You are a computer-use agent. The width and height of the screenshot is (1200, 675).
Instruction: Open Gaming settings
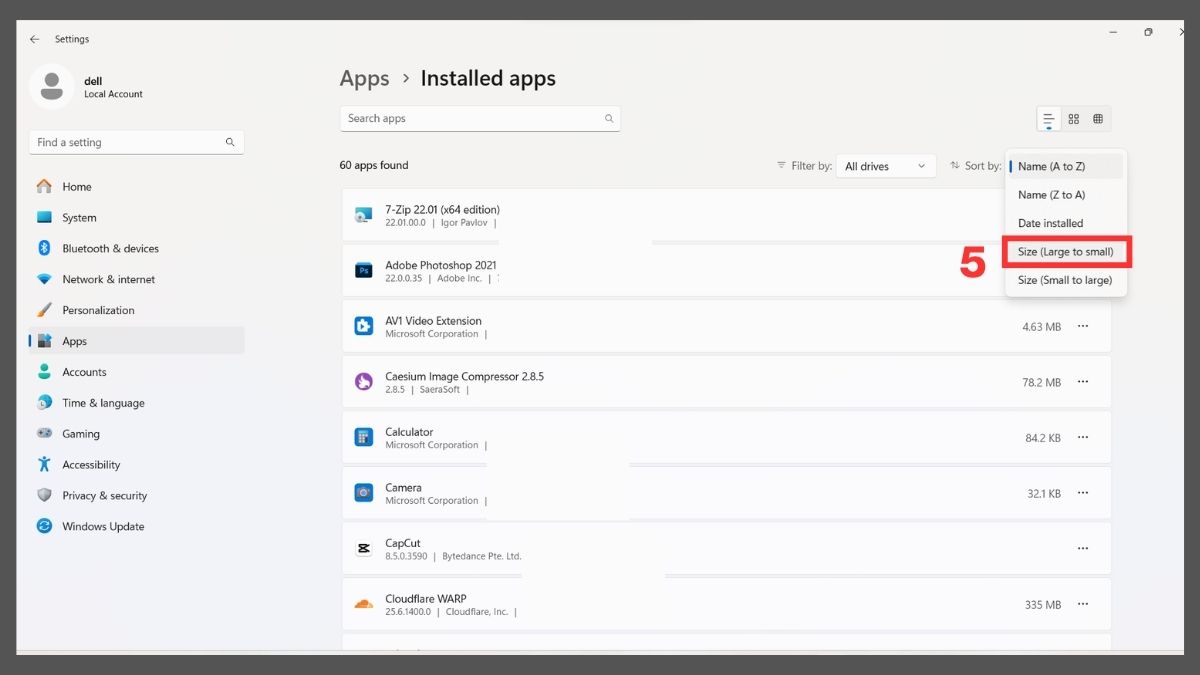pyautogui.click(x=136, y=434)
